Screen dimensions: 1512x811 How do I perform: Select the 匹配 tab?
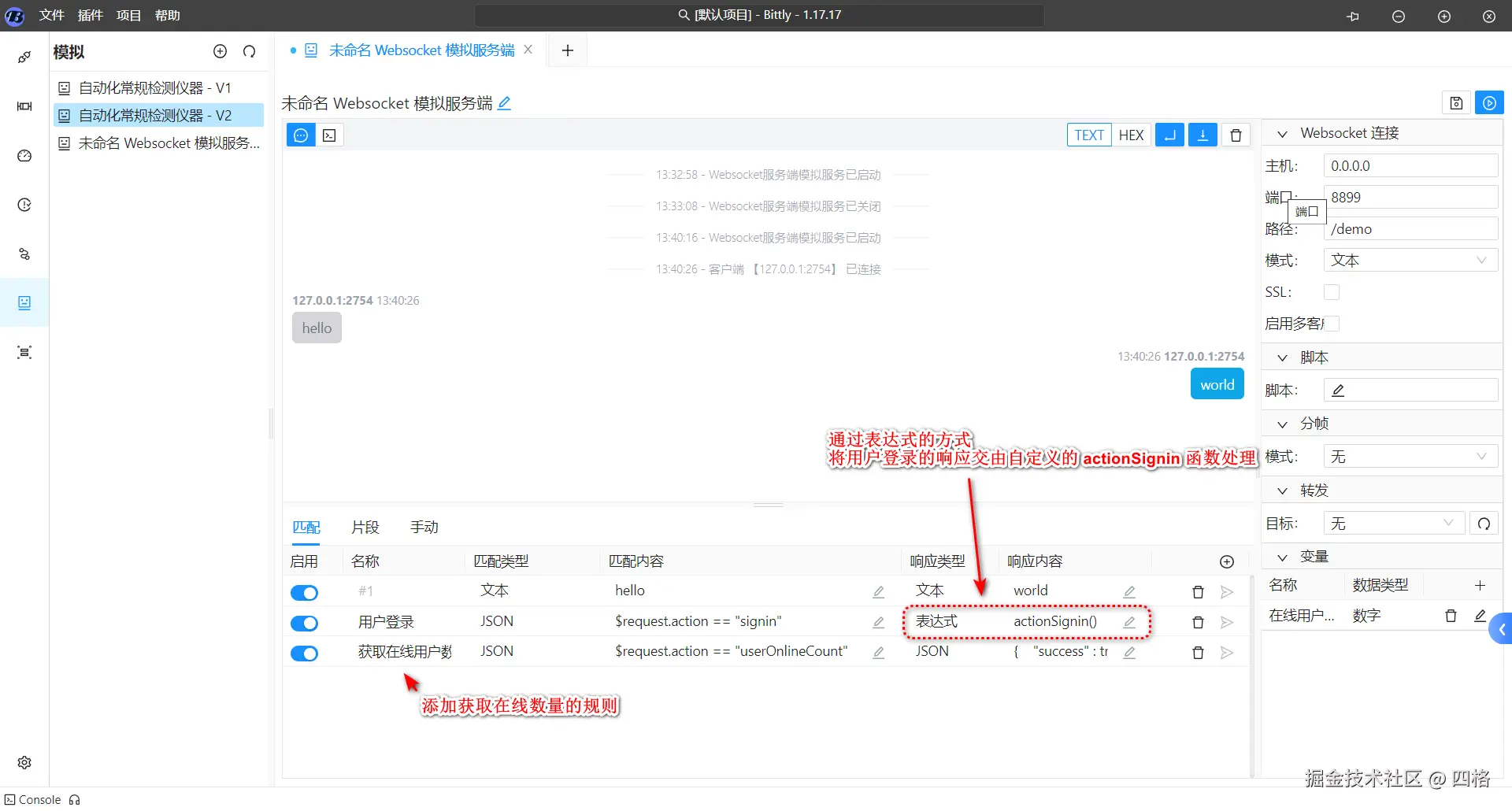[x=306, y=528]
